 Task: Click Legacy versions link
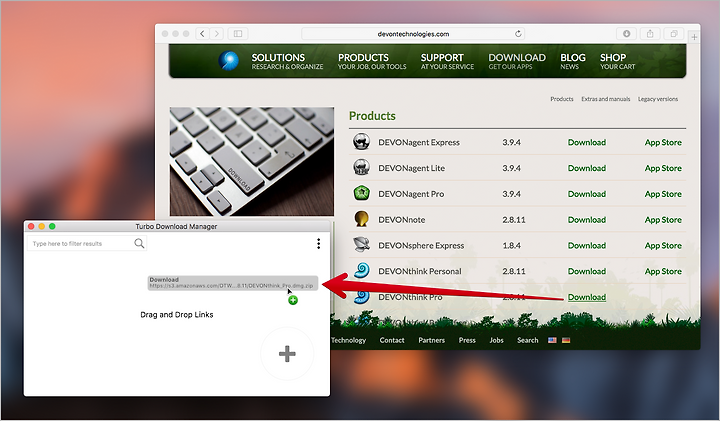(658, 99)
